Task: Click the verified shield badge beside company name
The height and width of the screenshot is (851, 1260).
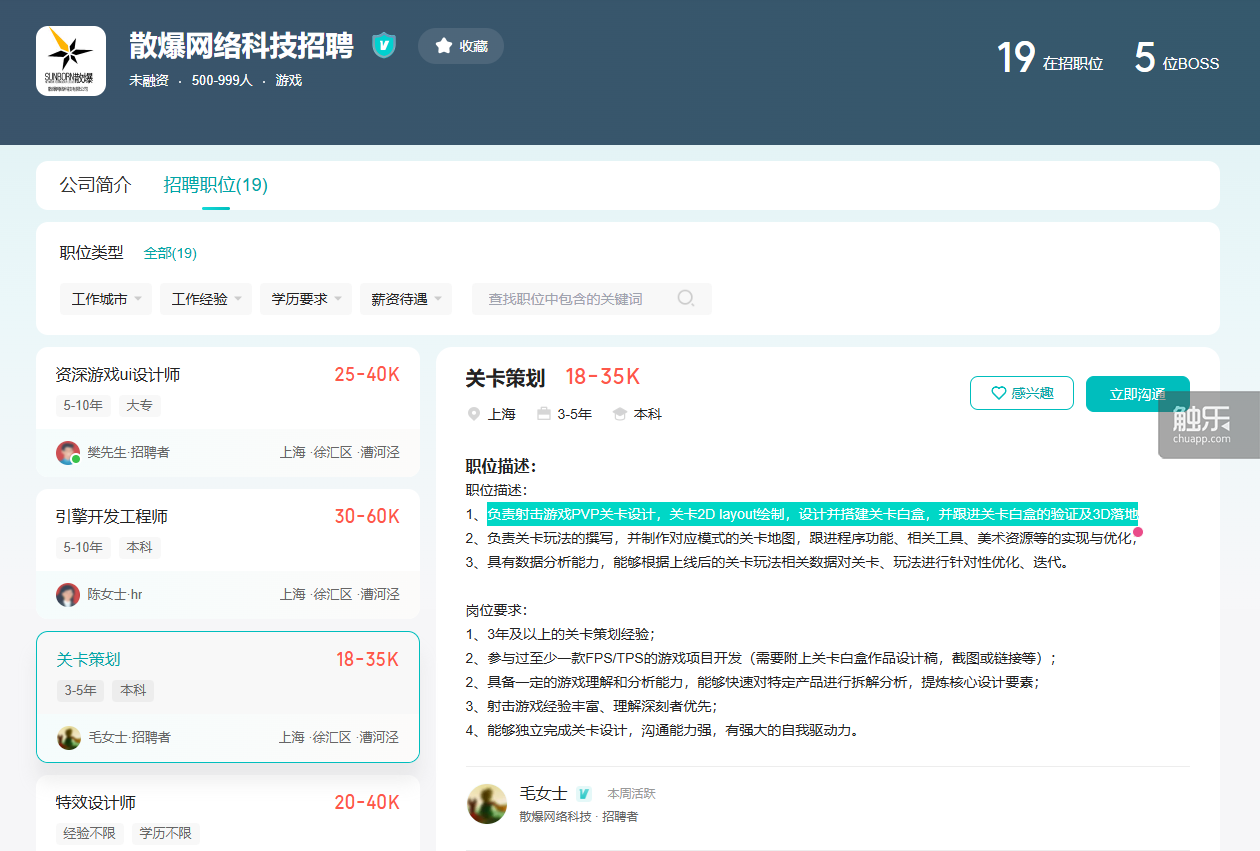Action: tap(384, 46)
